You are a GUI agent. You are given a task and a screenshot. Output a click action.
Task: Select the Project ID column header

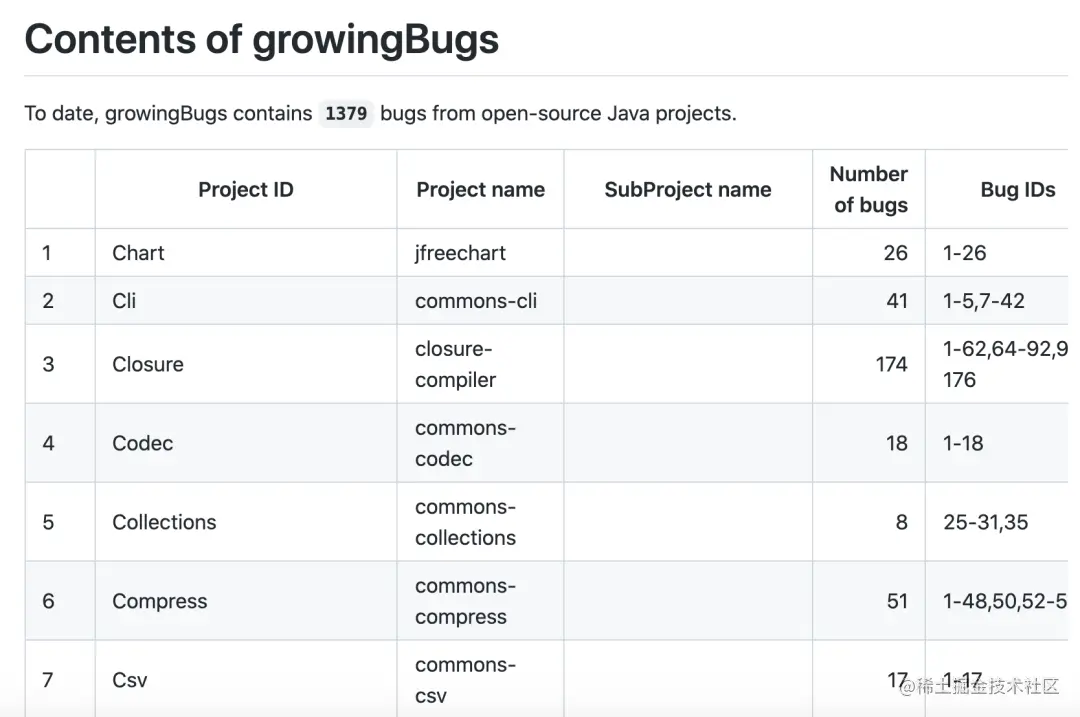246,189
